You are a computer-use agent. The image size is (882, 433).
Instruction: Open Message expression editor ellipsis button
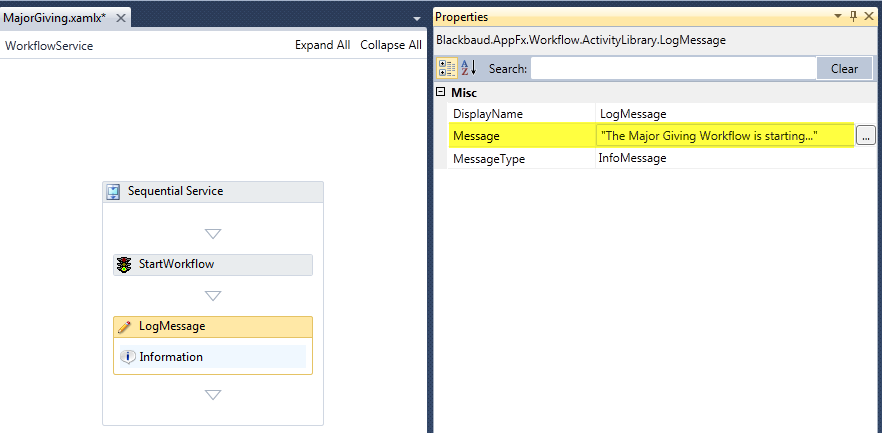pos(866,136)
